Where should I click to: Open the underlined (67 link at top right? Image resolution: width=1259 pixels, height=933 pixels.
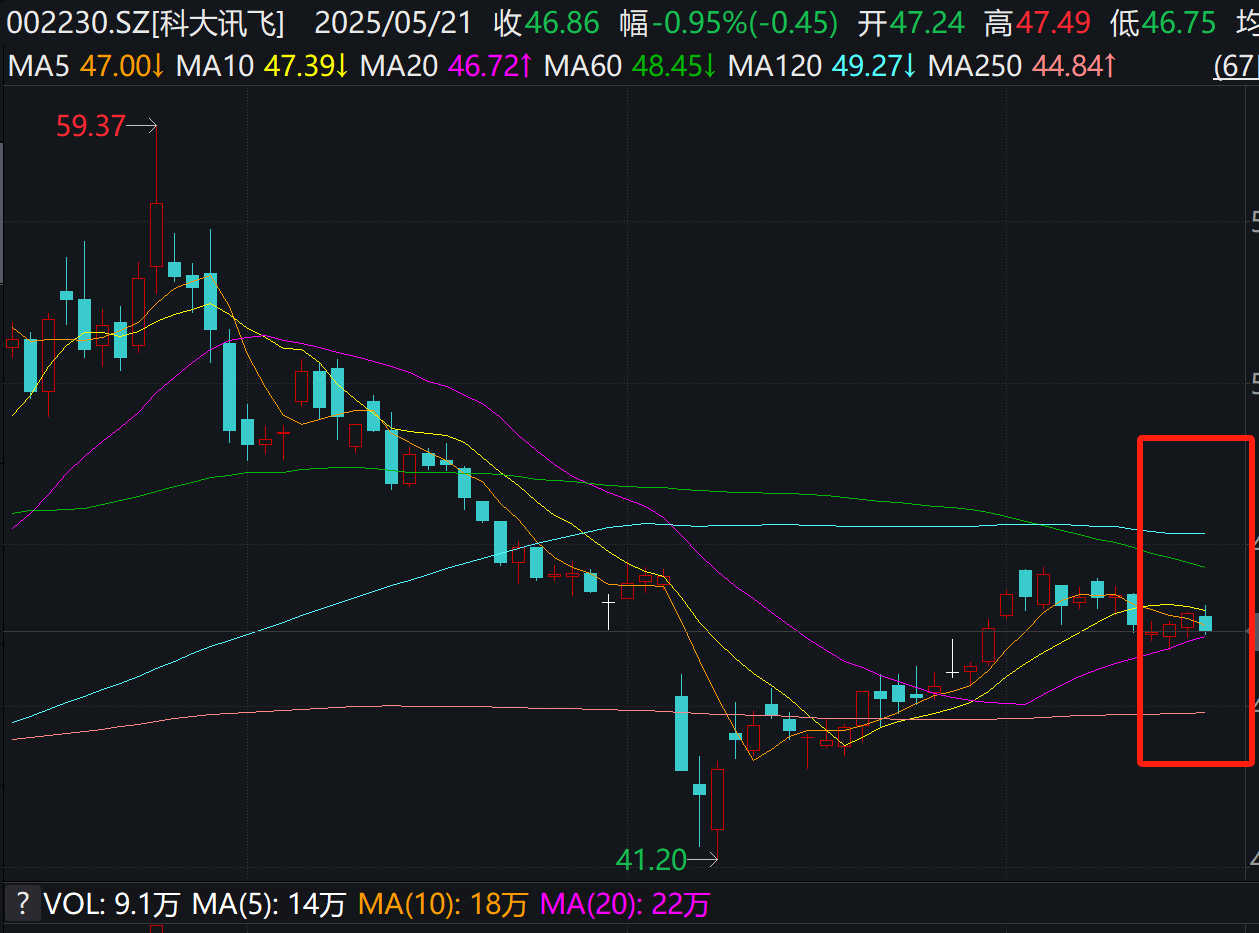pos(1235,67)
